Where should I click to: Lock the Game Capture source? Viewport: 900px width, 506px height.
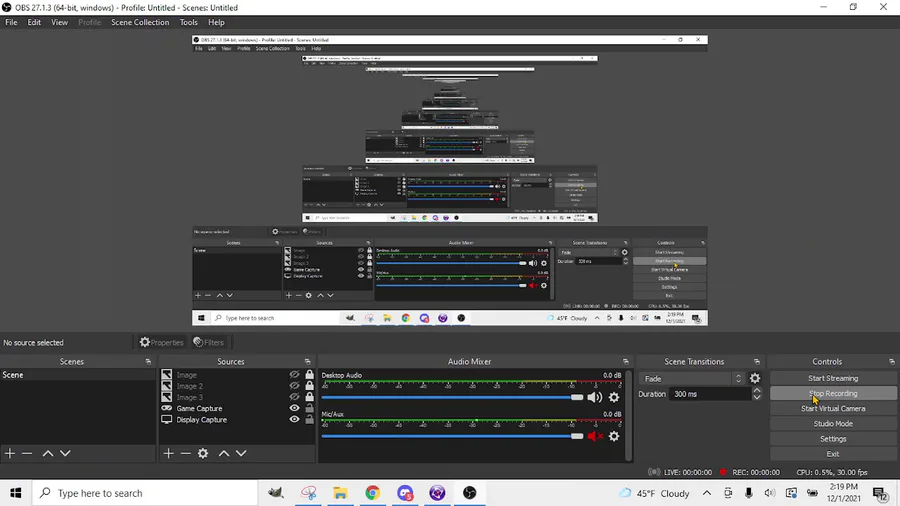pyautogui.click(x=309, y=408)
